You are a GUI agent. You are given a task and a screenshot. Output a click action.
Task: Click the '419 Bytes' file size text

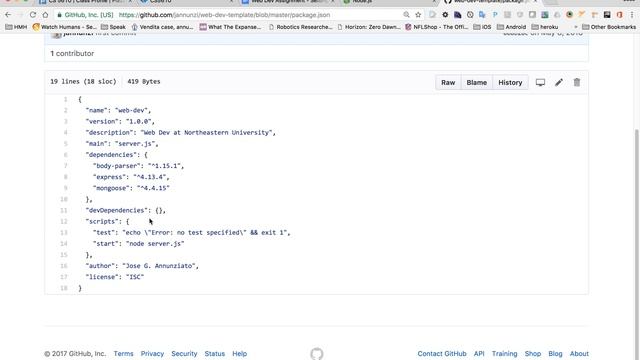click(x=144, y=82)
